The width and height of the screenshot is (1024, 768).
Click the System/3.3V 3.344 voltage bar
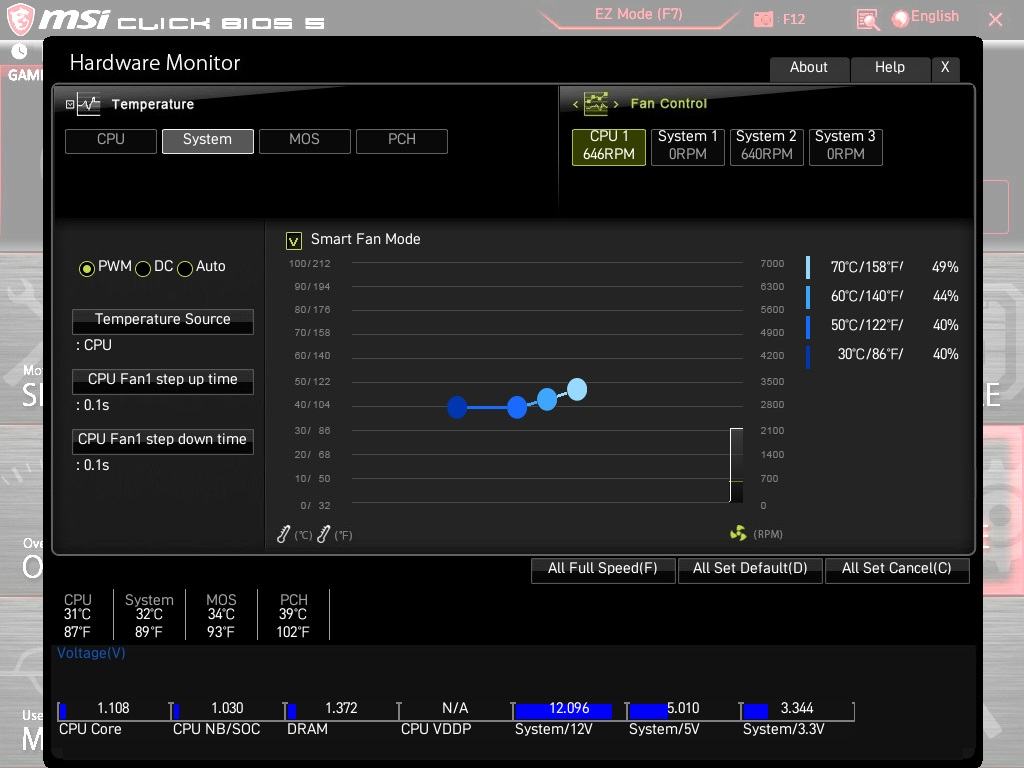[797, 710]
